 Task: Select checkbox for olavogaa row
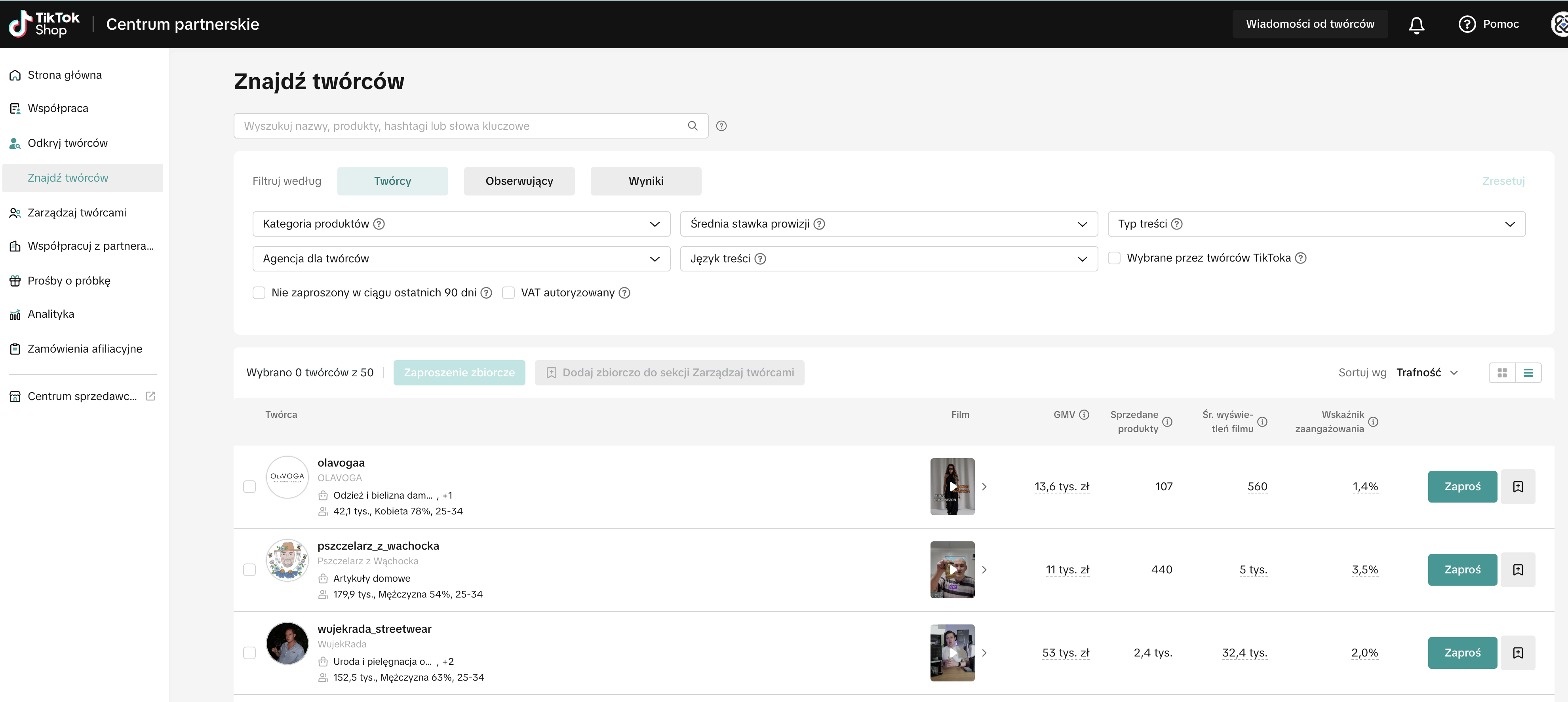pos(249,487)
